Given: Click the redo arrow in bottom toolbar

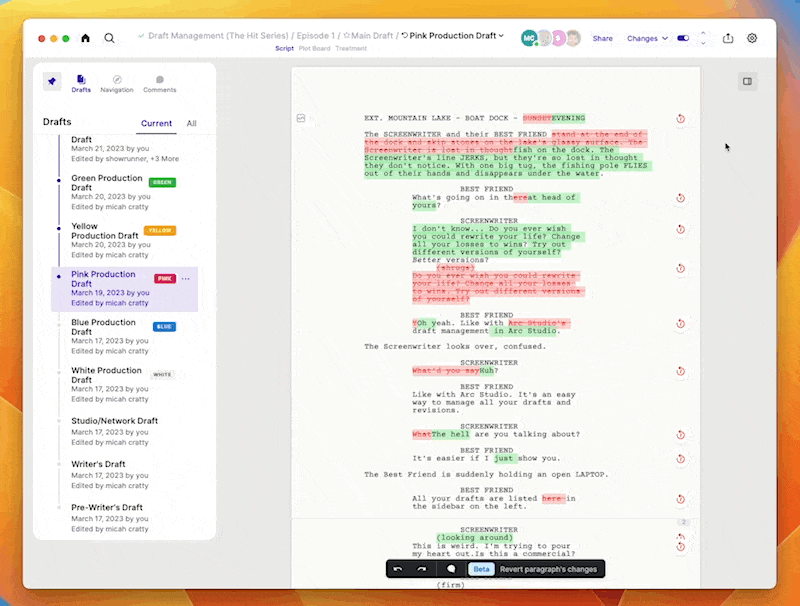Looking at the screenshot, I should pos(421,569).
